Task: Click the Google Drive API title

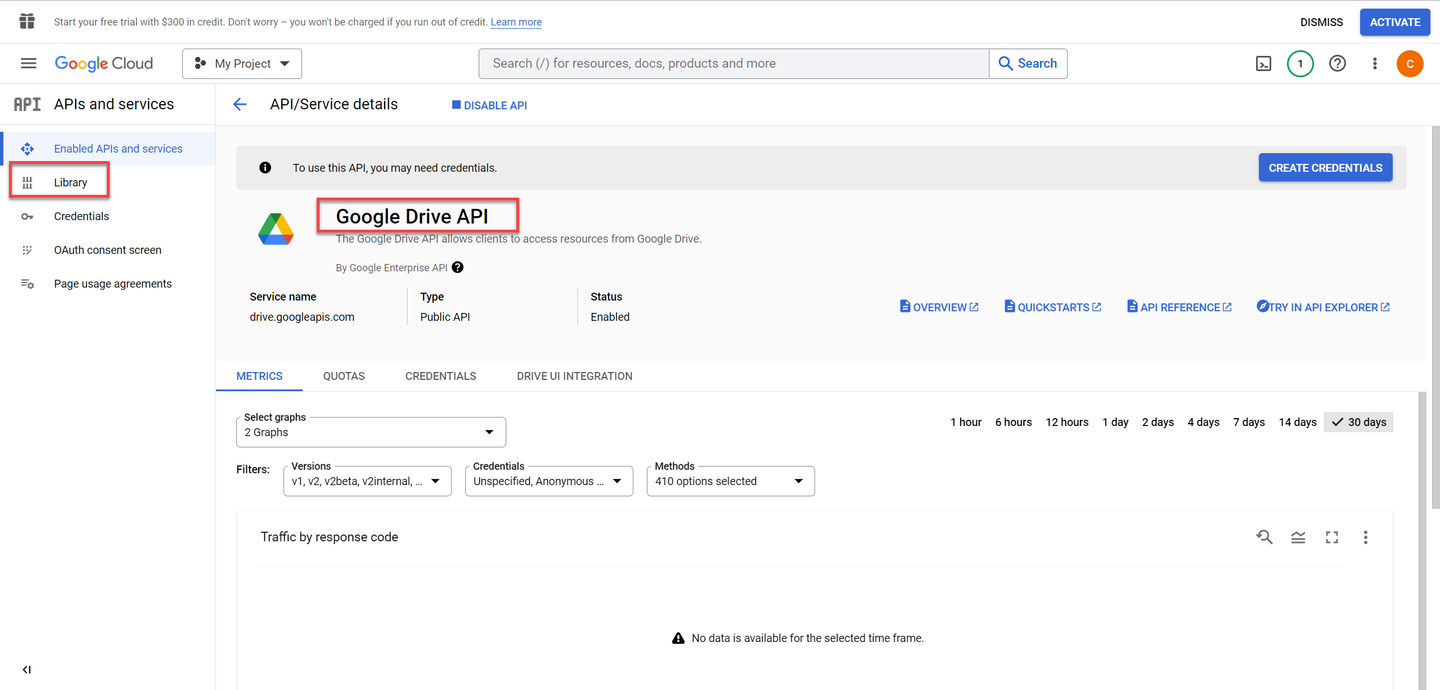Action: pos(412,216)
